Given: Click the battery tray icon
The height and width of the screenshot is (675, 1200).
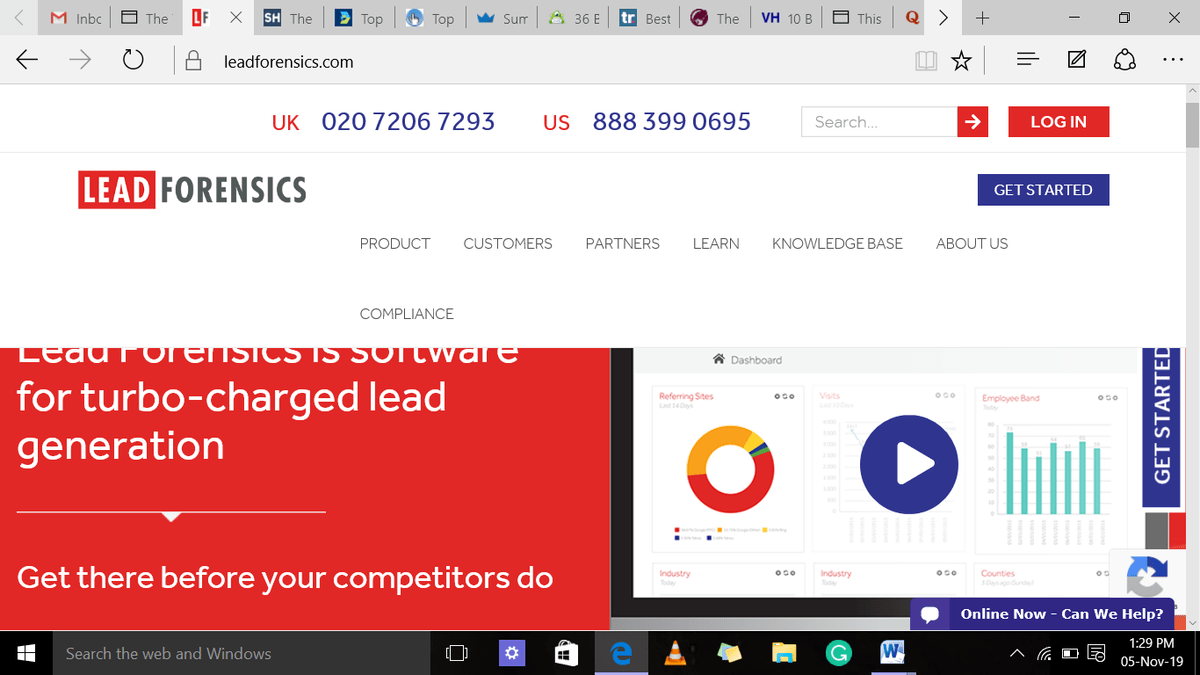Looking at the screenshot, I should (1070, 654).
